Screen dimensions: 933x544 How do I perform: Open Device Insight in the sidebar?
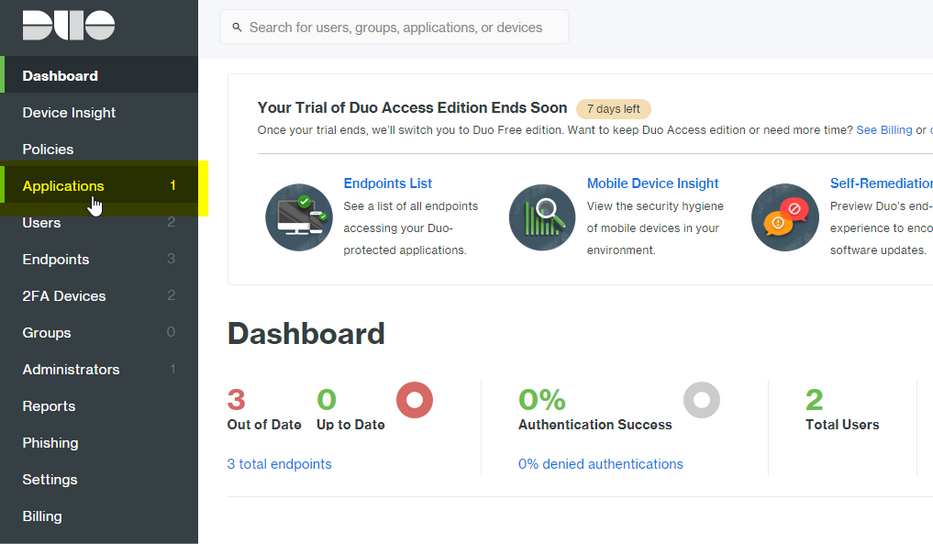coord(69,113)
